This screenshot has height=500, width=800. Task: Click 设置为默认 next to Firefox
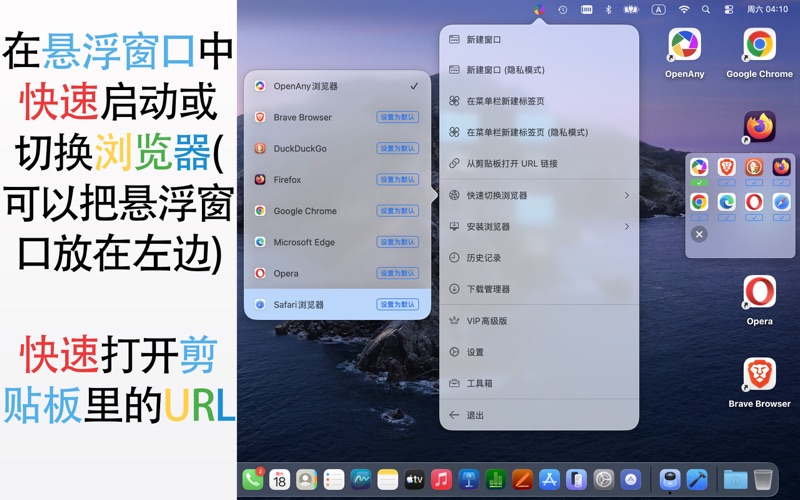pos(397,180)
